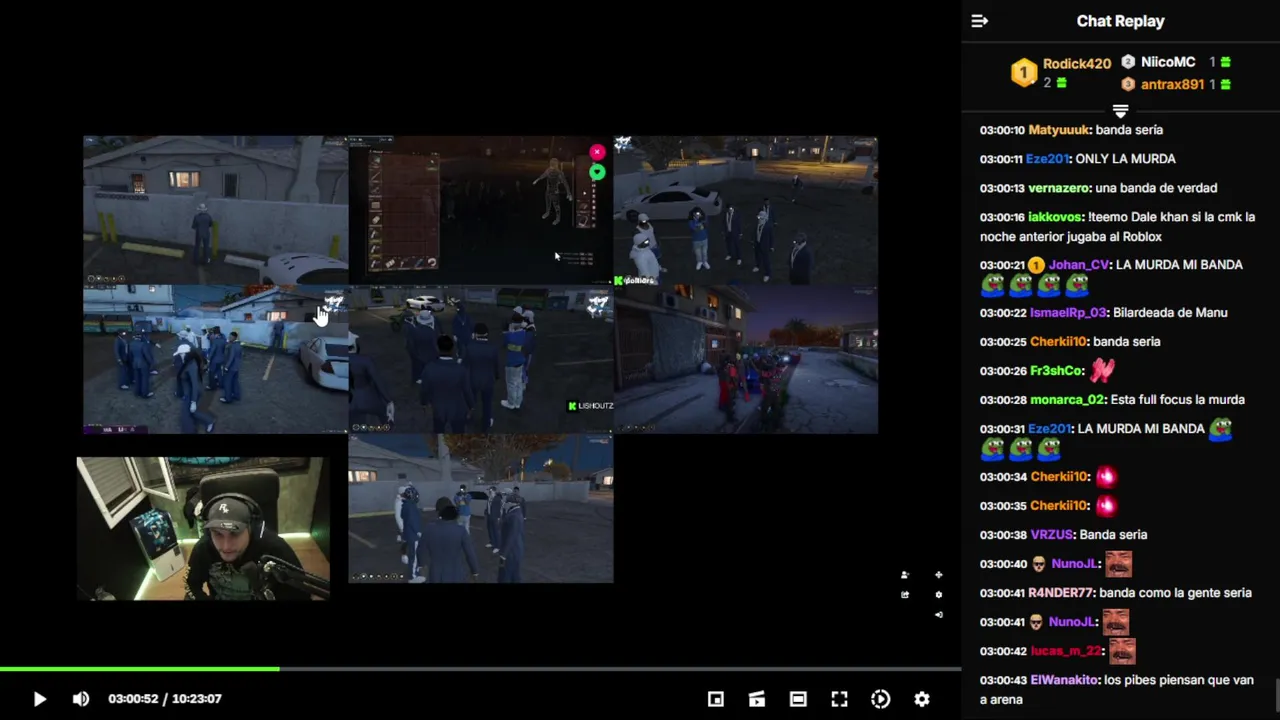Image resolution: width=1280 pixels, height=720 pixels.
Task: Open the player settings gear
Action: coord(922,699)
